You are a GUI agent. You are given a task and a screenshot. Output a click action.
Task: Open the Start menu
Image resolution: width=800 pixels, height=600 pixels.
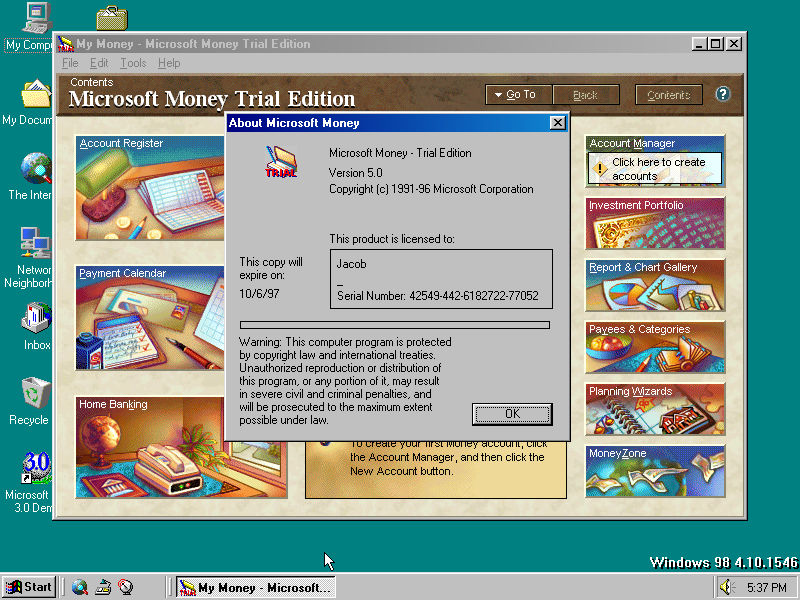tap(29, 587)
